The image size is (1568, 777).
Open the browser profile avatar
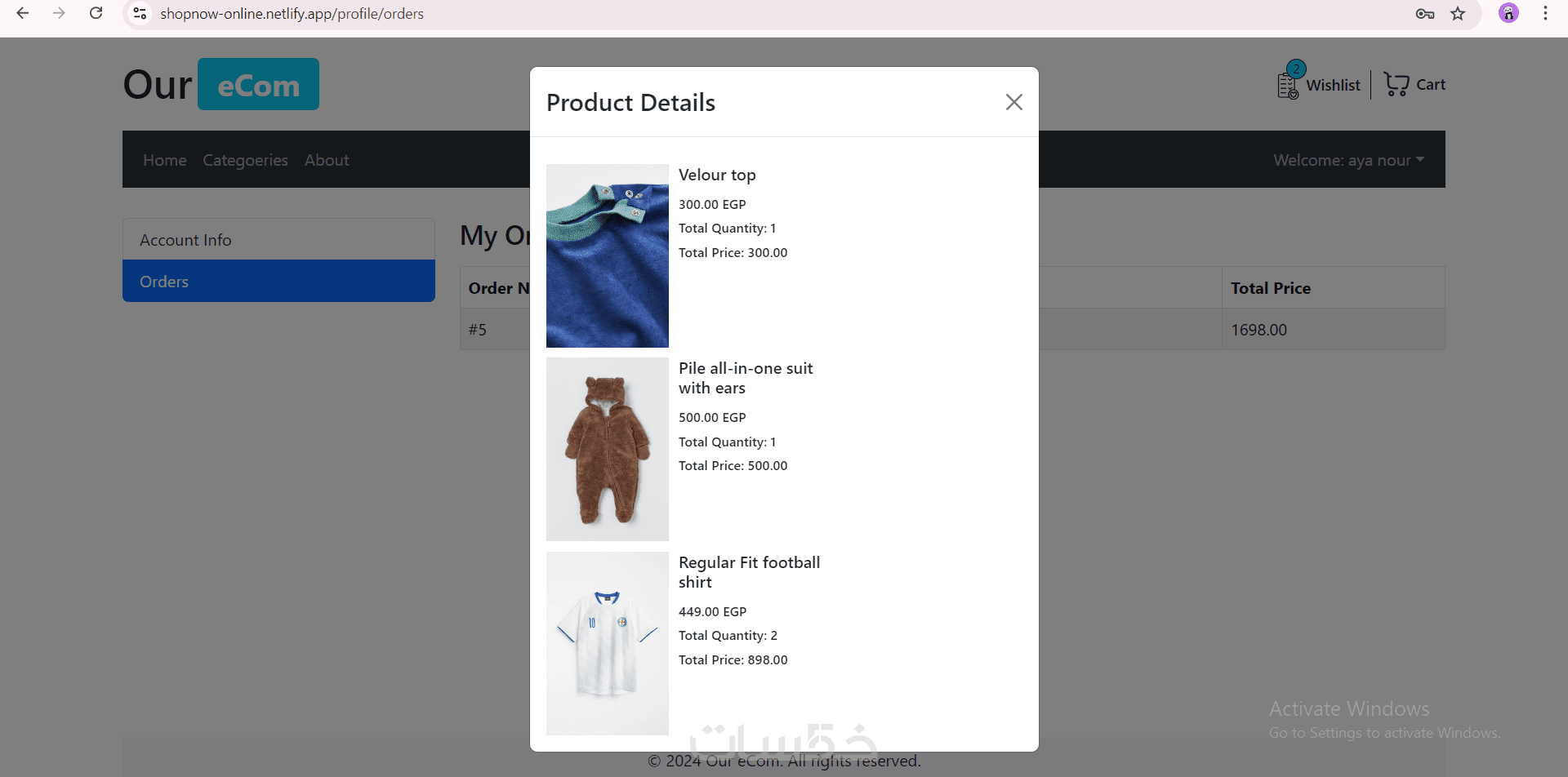coord(1508,13)
